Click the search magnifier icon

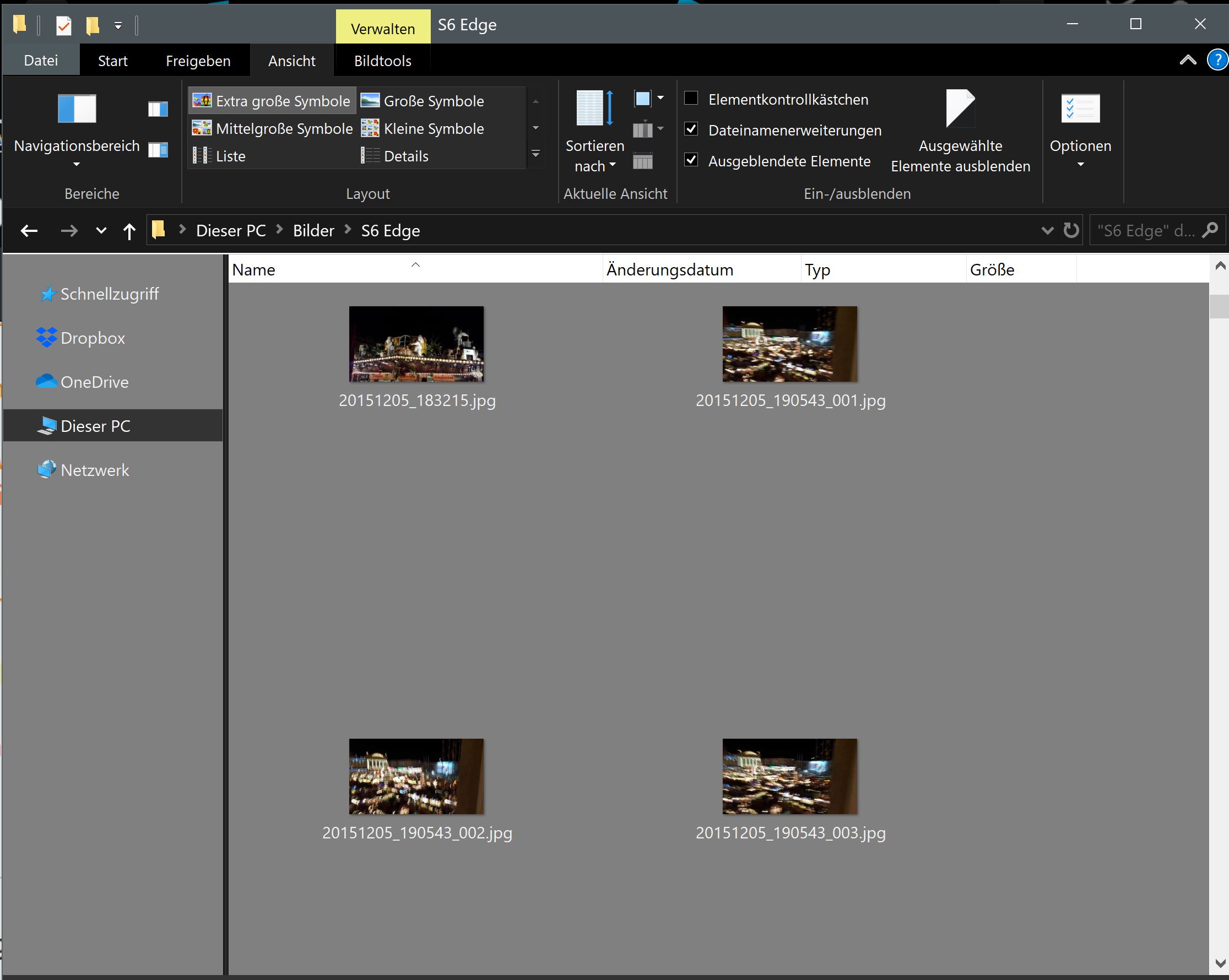1210,230
